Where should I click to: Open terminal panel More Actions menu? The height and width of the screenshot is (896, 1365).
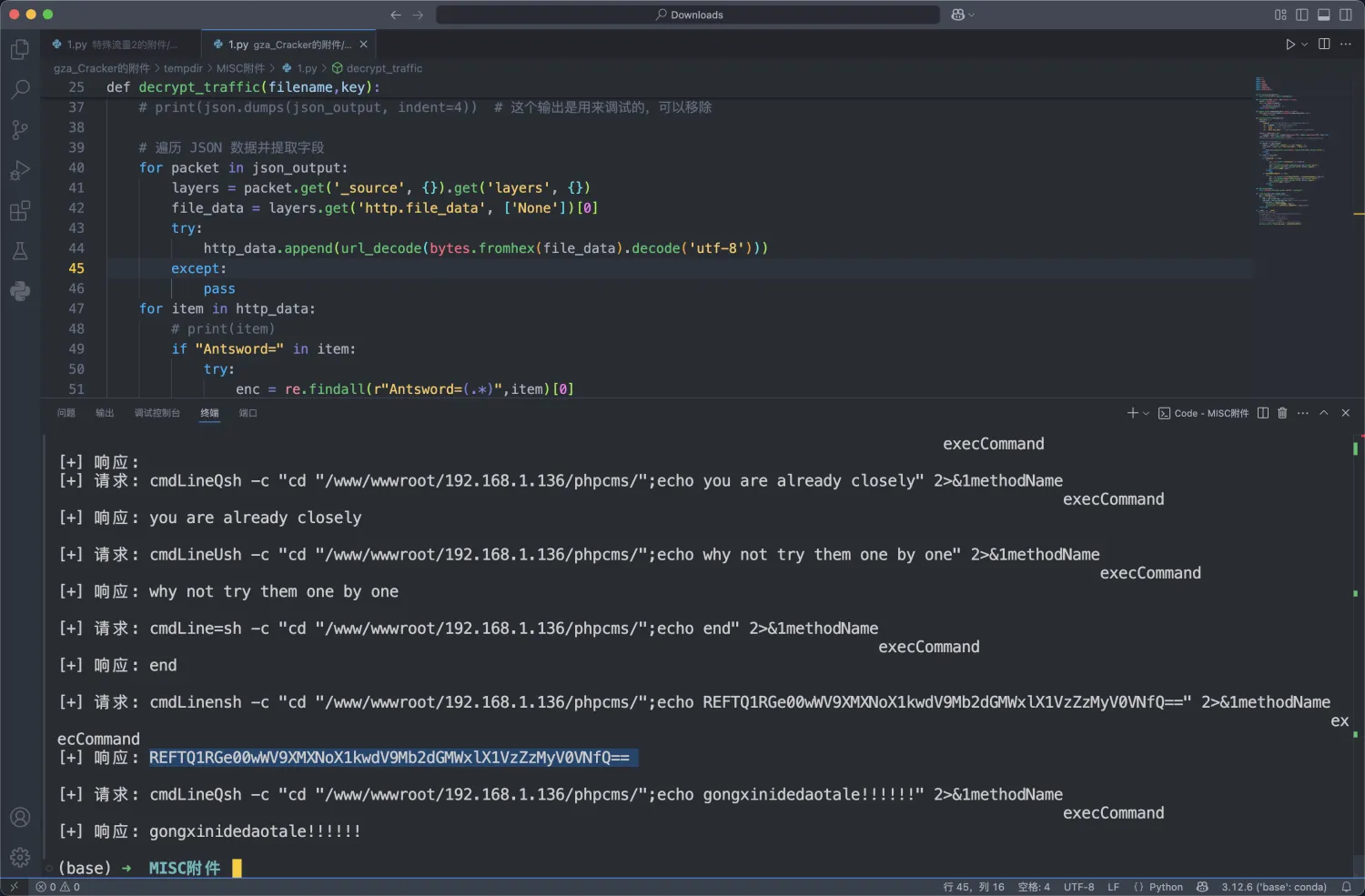point(1303,413)
